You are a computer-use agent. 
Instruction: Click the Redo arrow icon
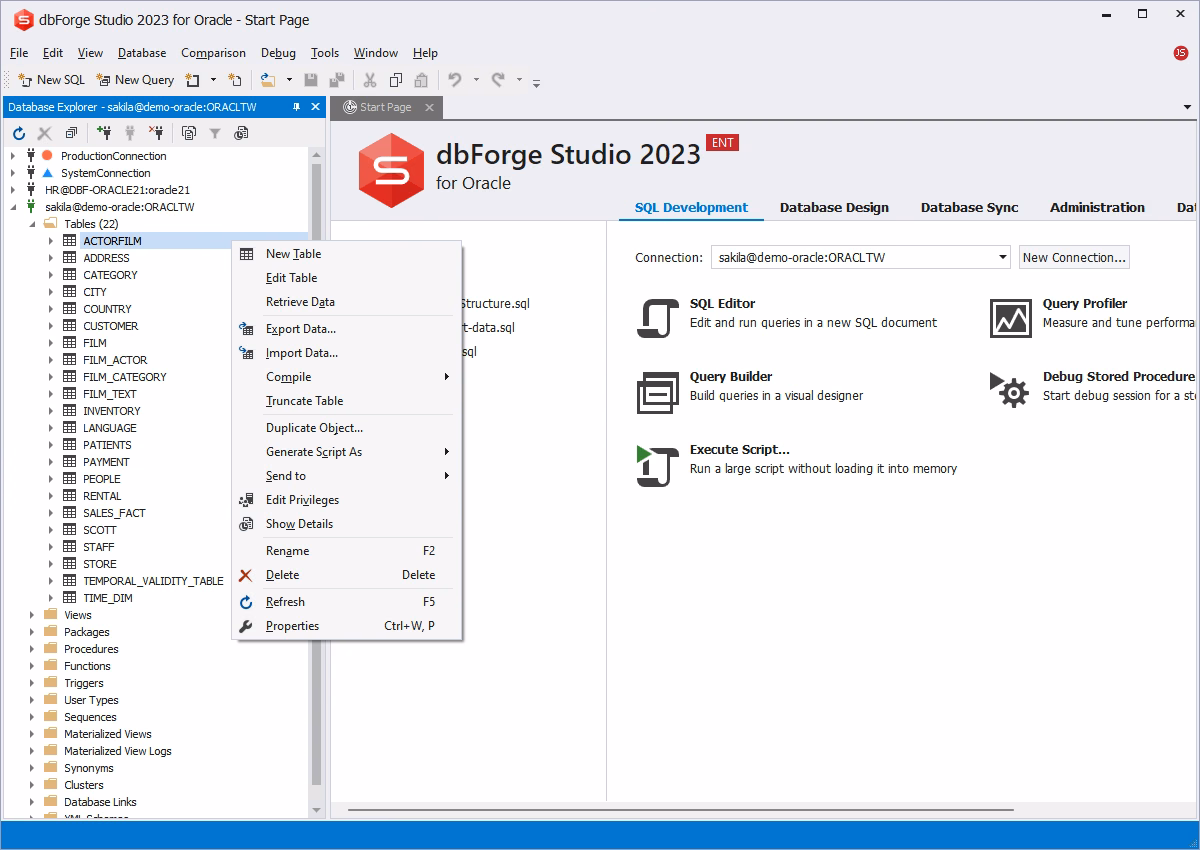(x=498, y=79)
